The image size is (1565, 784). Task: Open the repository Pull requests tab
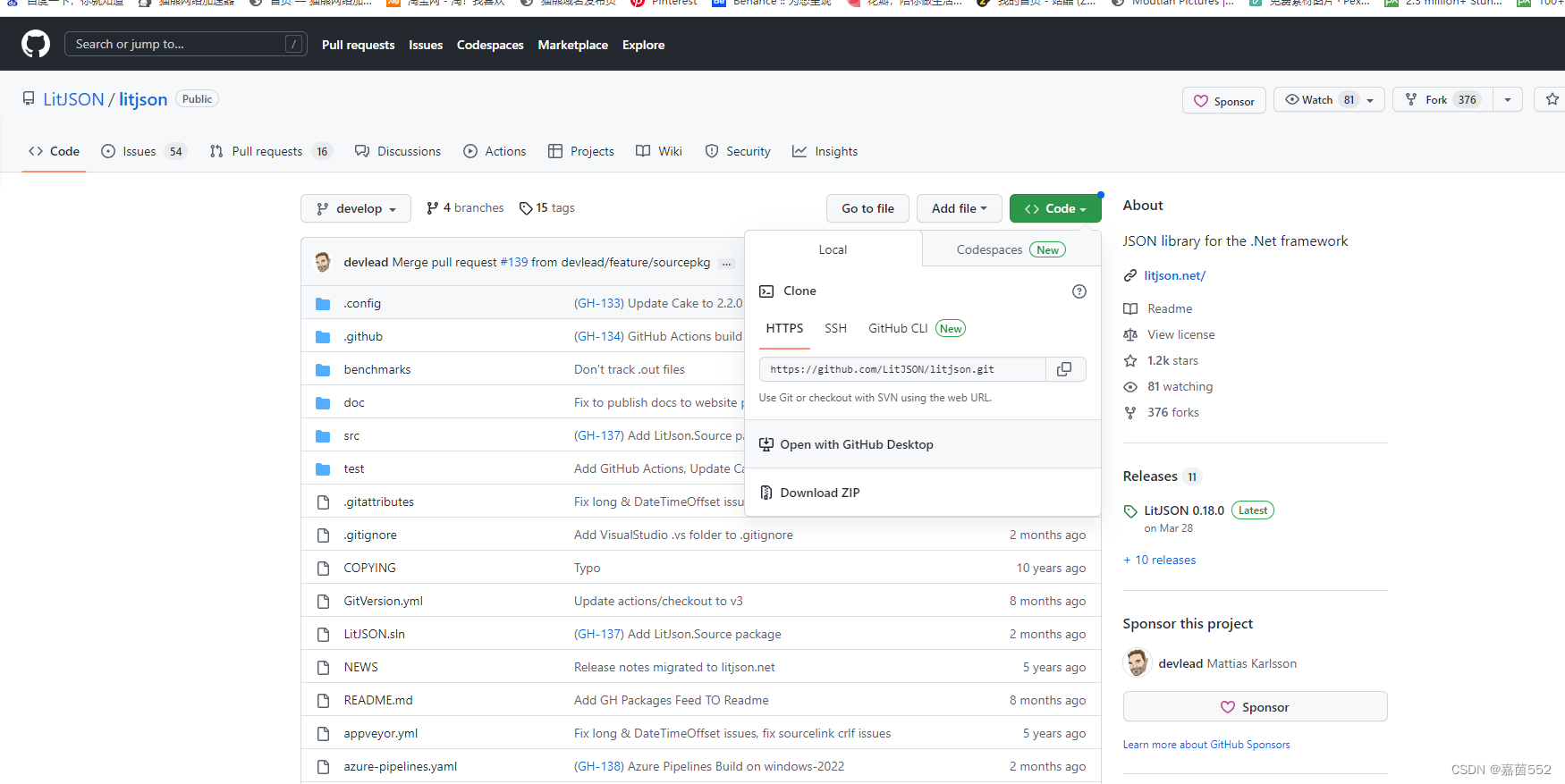[x=271, y=151]
